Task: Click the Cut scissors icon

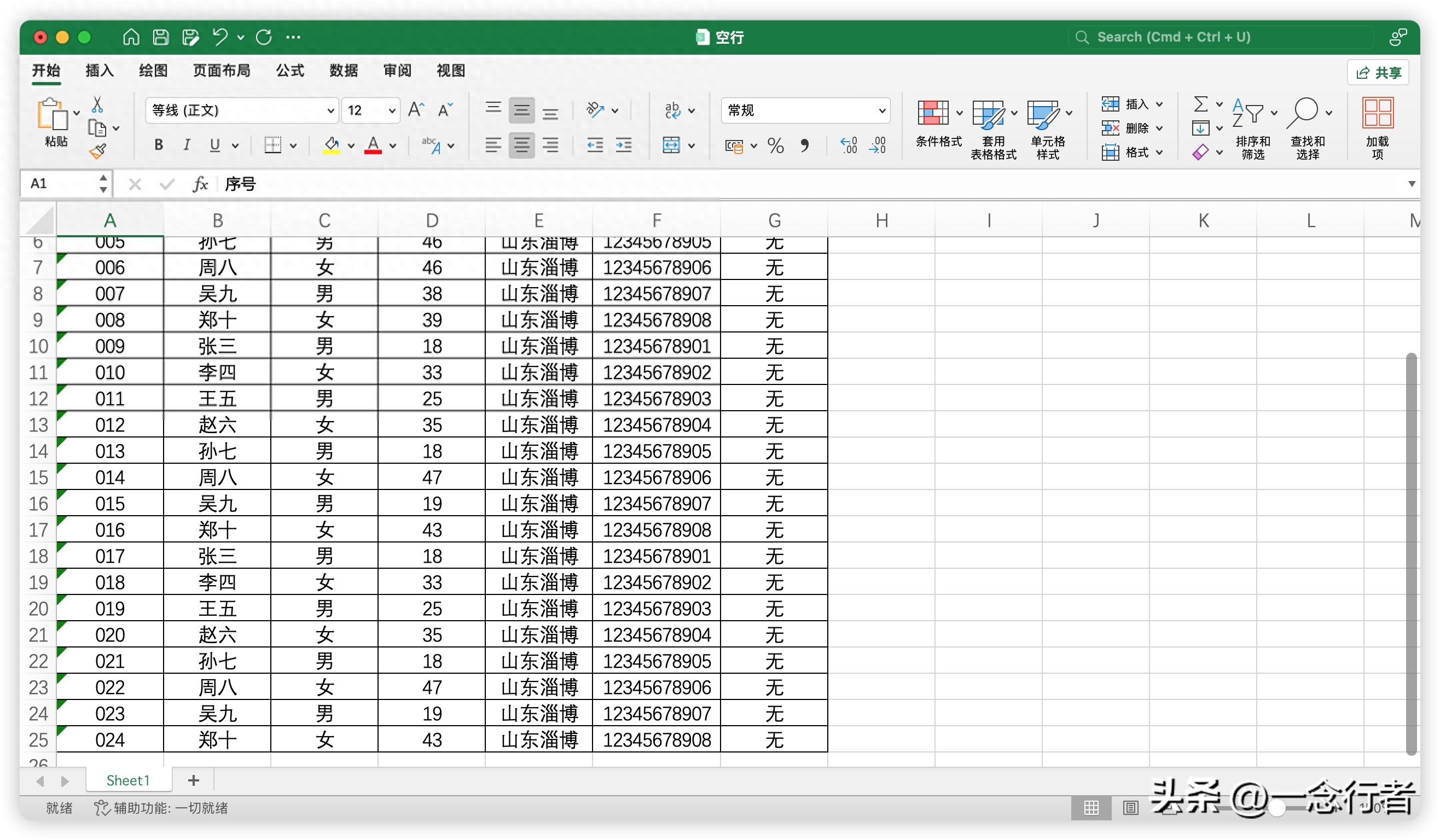Action: pyautogui.click(x=97, y=104)
